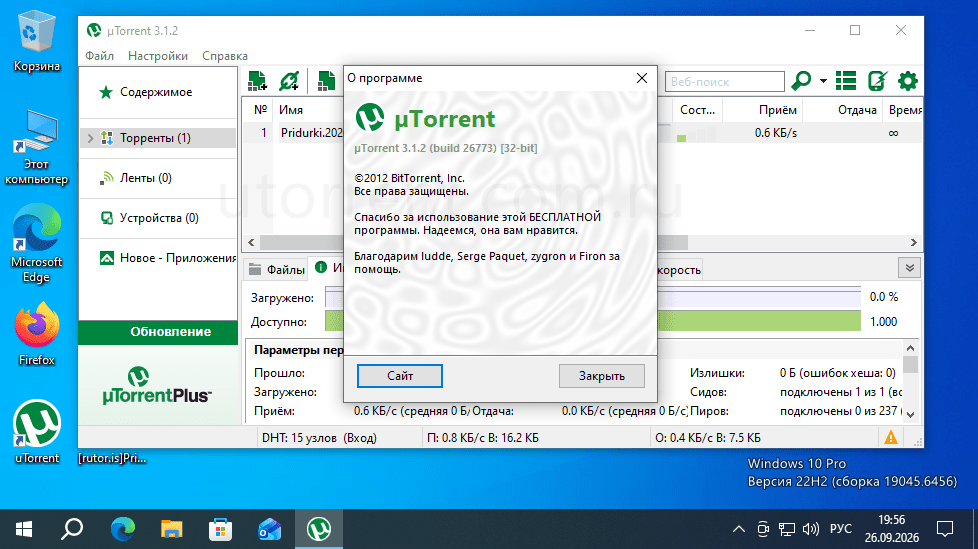This screenshot has width=978, height=549.
Task: Show hidden tray icons chevron
Action: (738, 529)
